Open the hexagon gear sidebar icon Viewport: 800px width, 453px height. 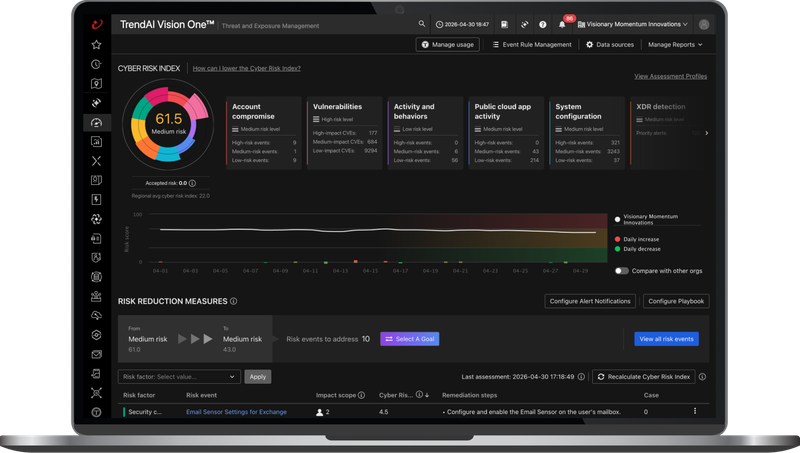[96, 335]
